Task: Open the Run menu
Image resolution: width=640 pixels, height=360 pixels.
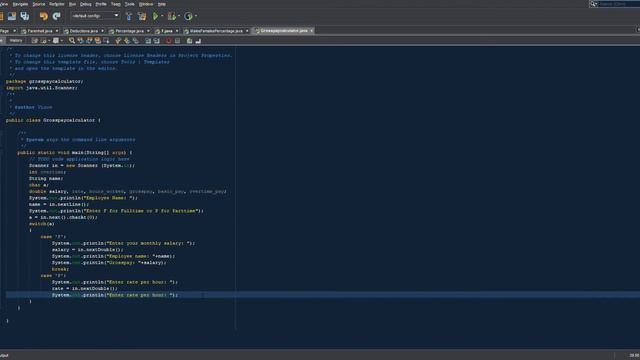Action: point(72,4)
